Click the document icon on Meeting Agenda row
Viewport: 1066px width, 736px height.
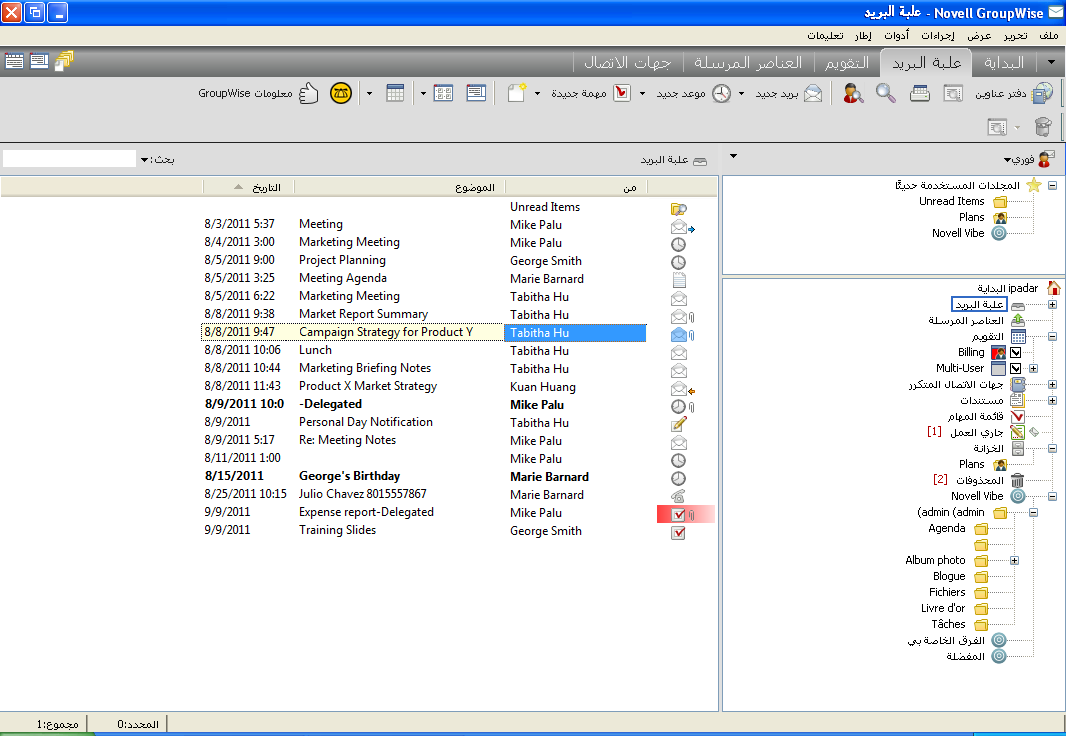[x=678, y=279]
